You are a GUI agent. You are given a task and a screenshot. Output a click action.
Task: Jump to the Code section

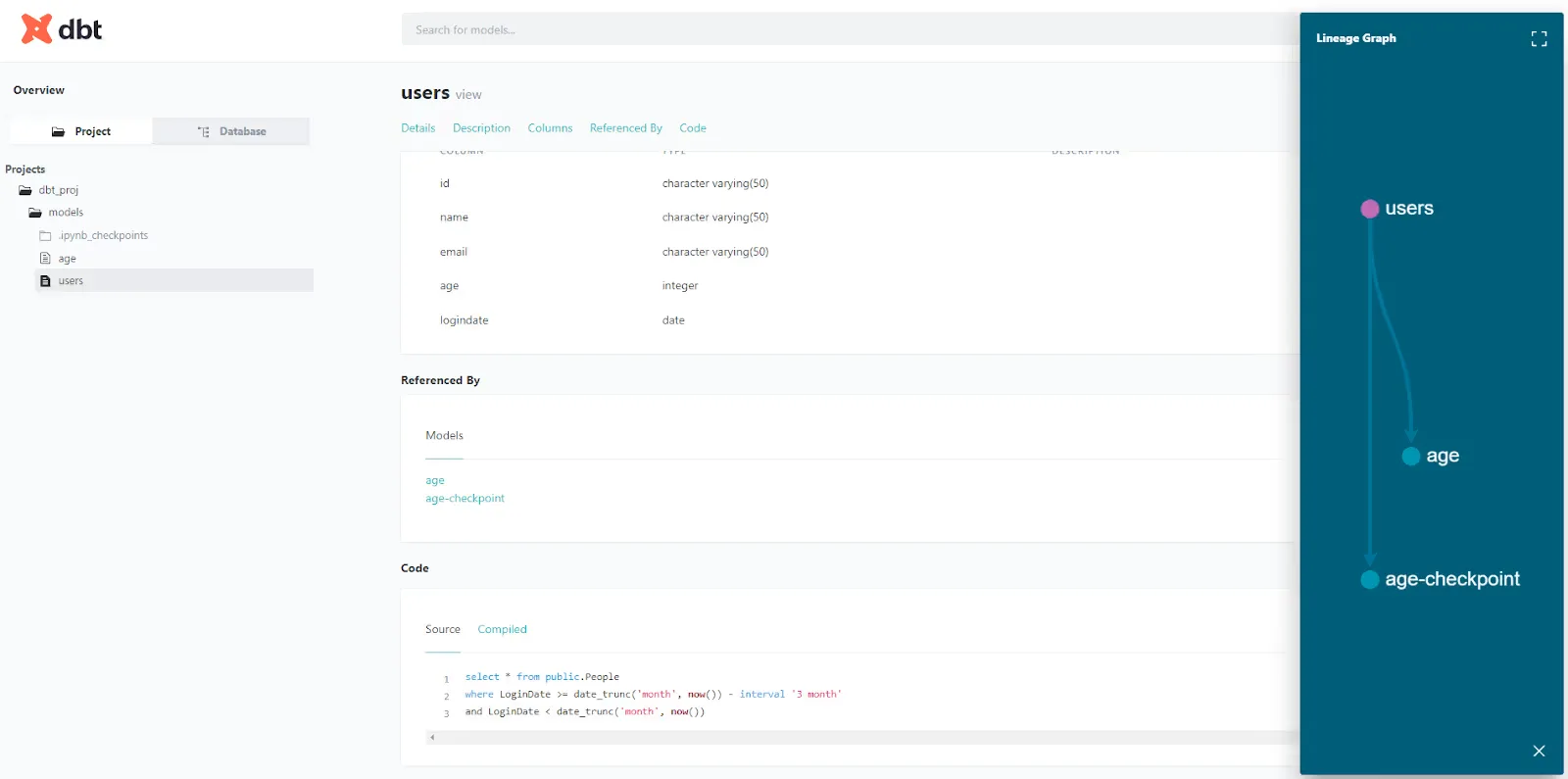693,128
